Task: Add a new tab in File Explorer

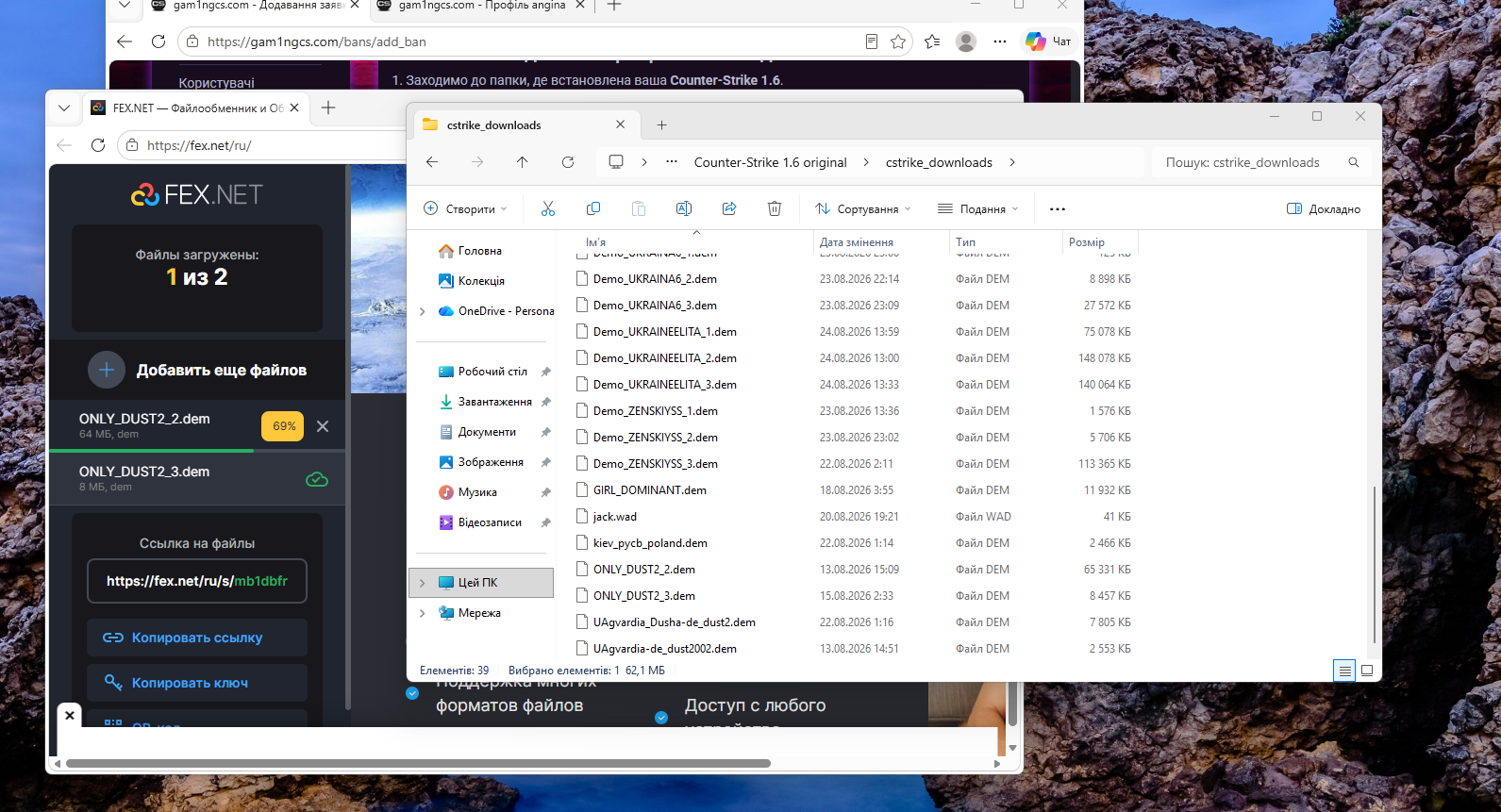Action: (662, 124)
